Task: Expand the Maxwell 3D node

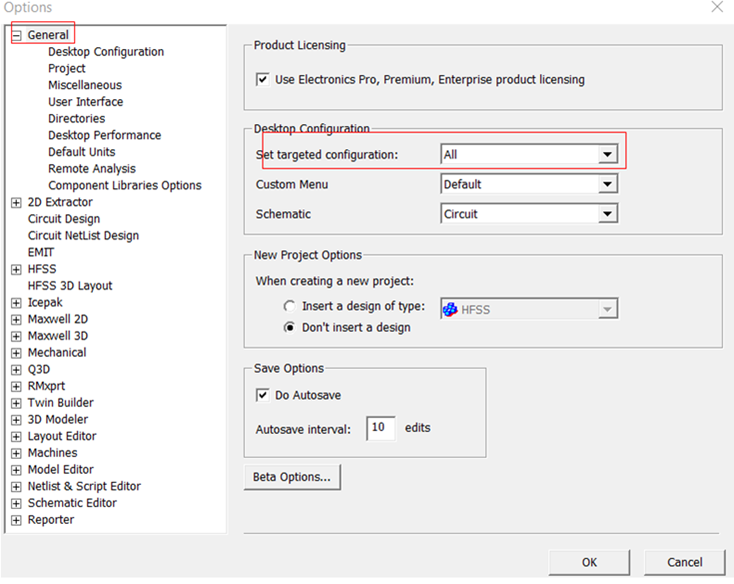Action: (x=16, y=336)
